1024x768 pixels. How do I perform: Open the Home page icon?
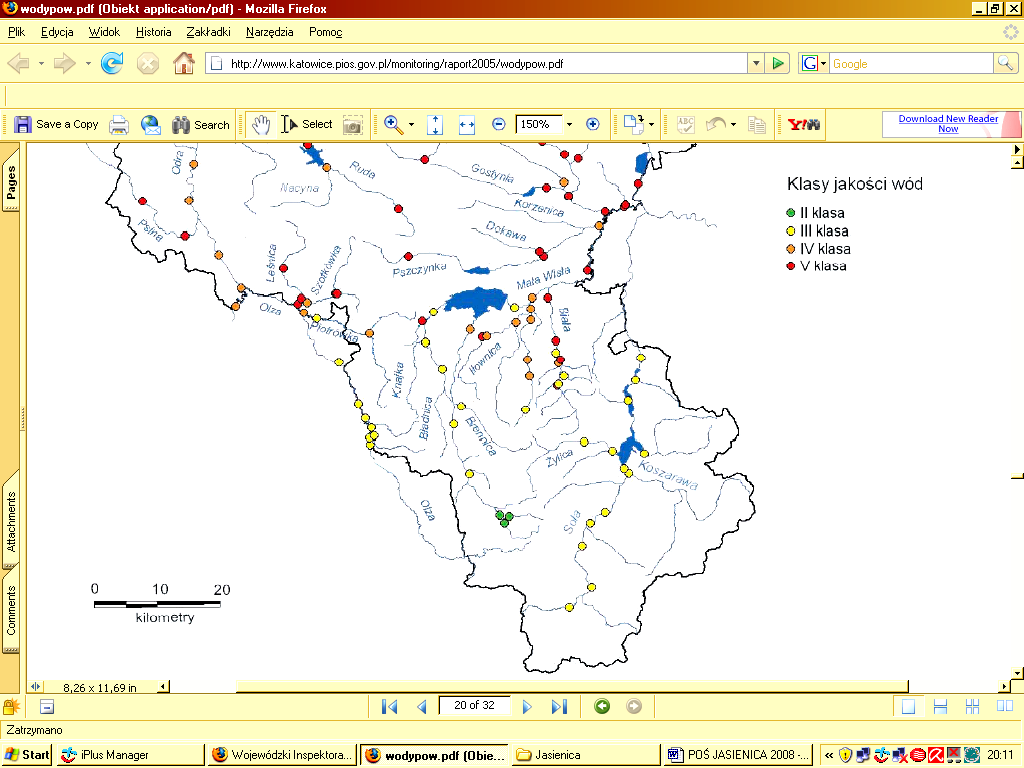184,63
